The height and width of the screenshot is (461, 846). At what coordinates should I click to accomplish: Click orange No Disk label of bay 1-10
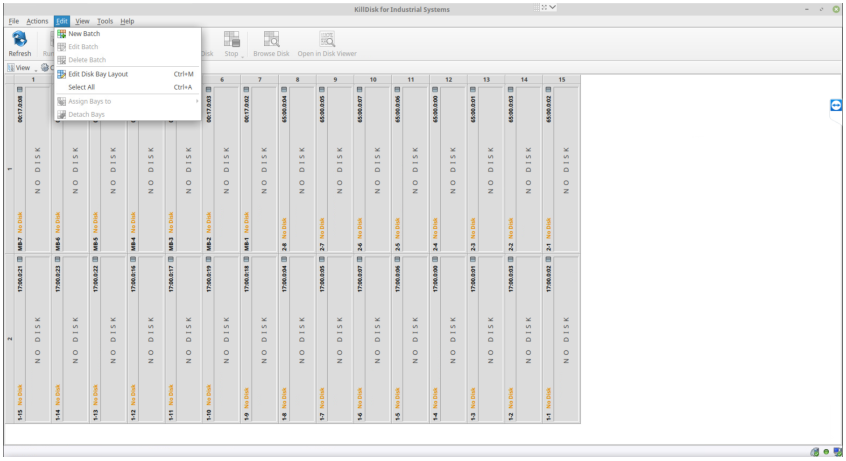[209, 395]
